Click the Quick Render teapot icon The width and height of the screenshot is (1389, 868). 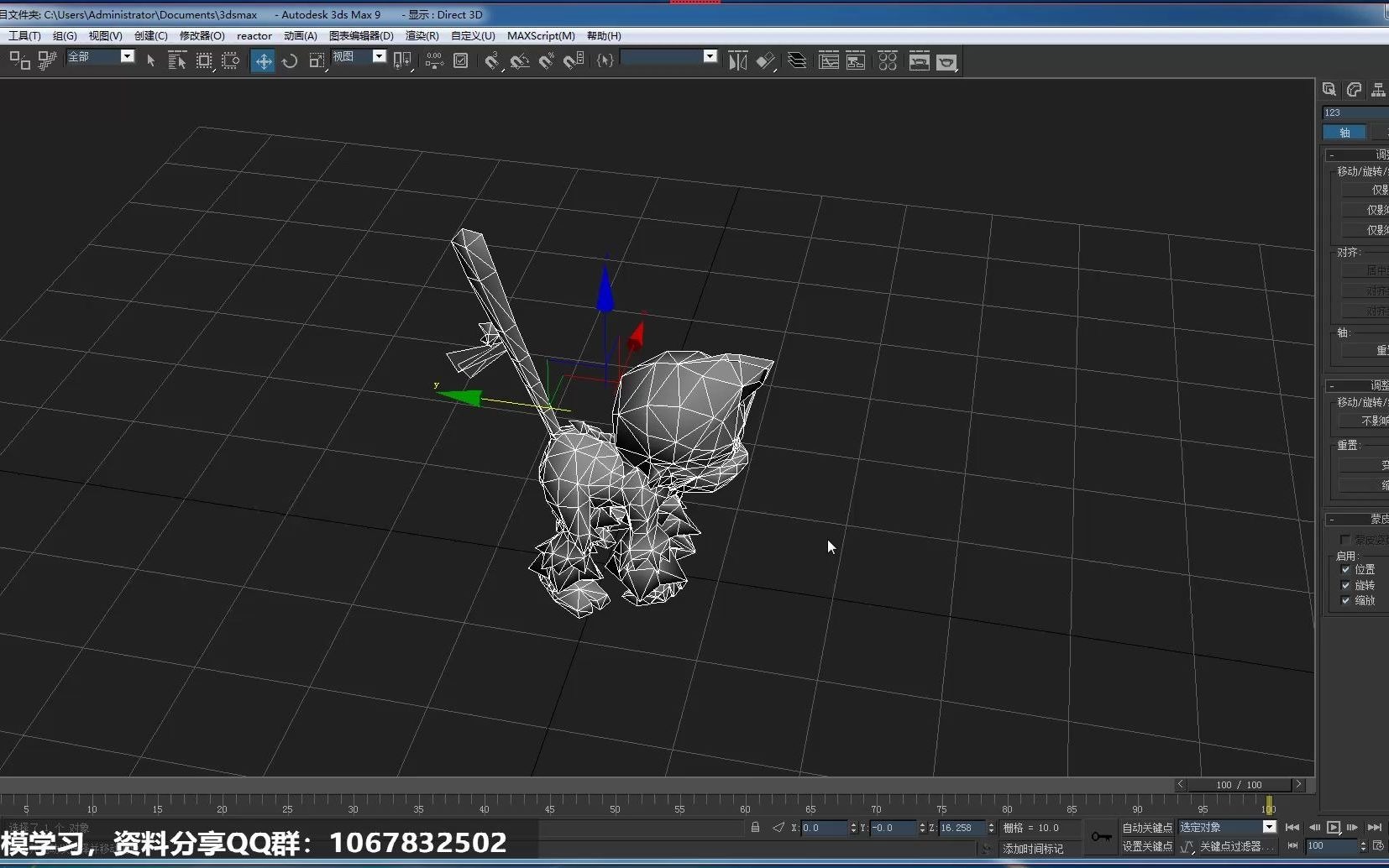[946, 61]
